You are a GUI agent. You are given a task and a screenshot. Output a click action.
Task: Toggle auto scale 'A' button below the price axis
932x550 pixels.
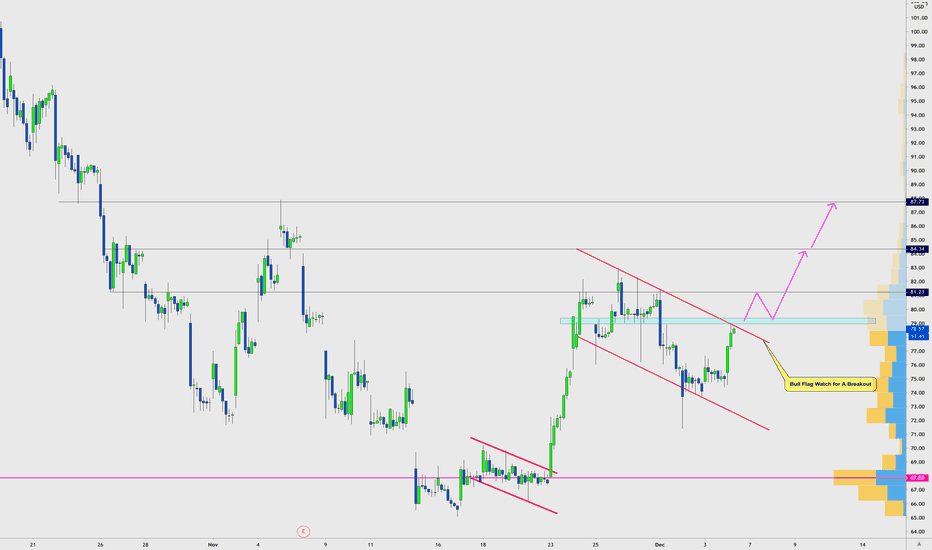click(x=919, y=544)
